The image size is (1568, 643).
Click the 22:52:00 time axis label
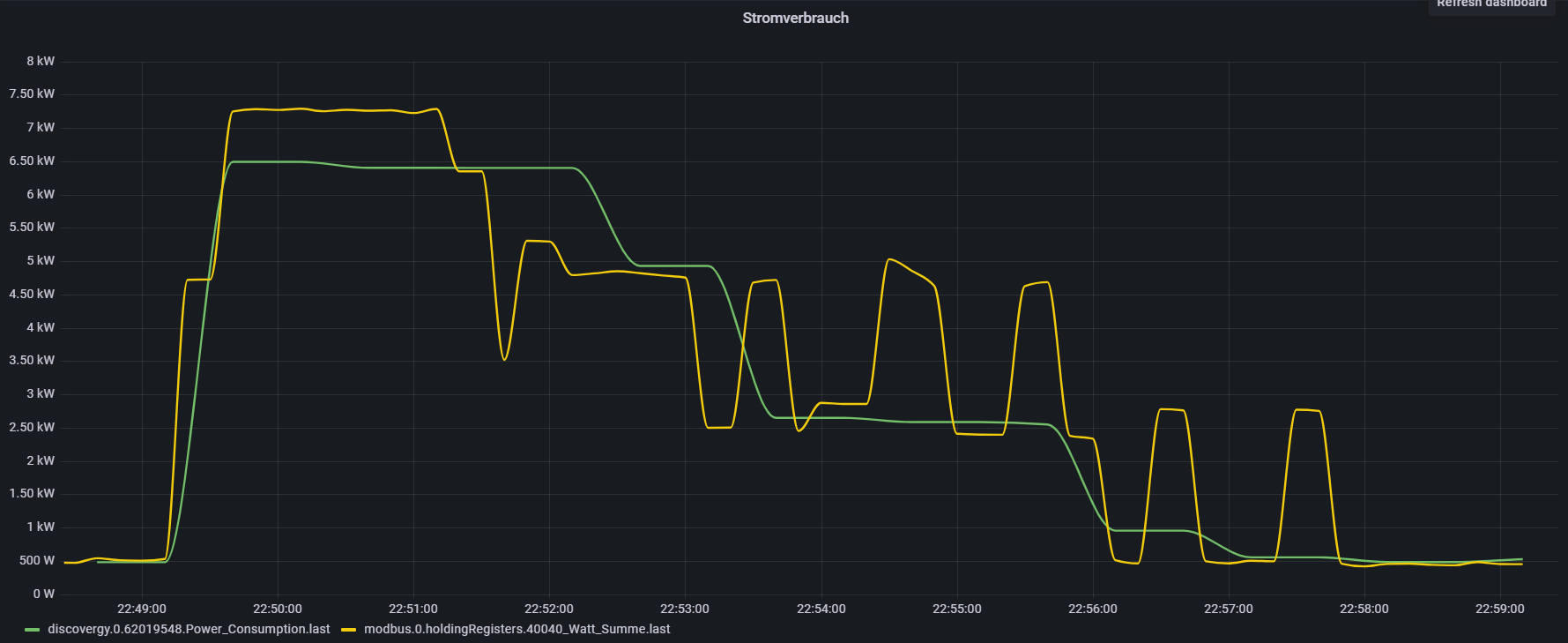coord(549,609)
